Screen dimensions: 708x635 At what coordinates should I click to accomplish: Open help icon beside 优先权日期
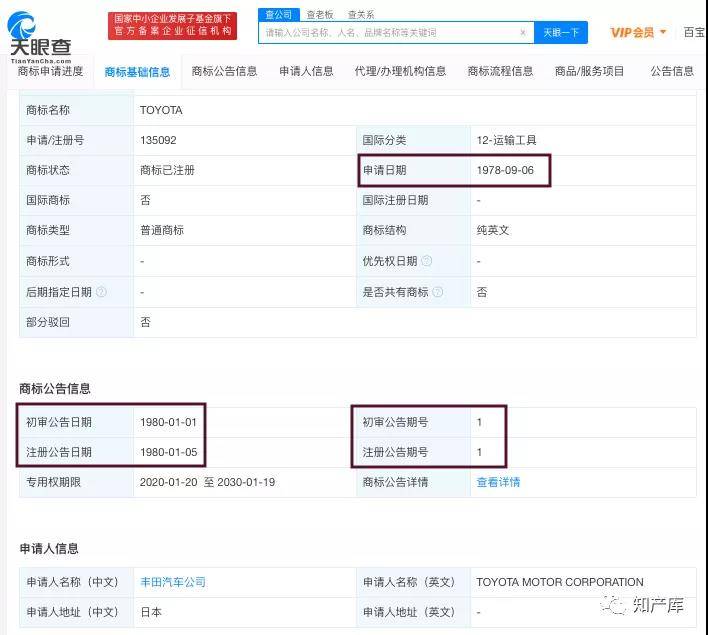(426, 261)
